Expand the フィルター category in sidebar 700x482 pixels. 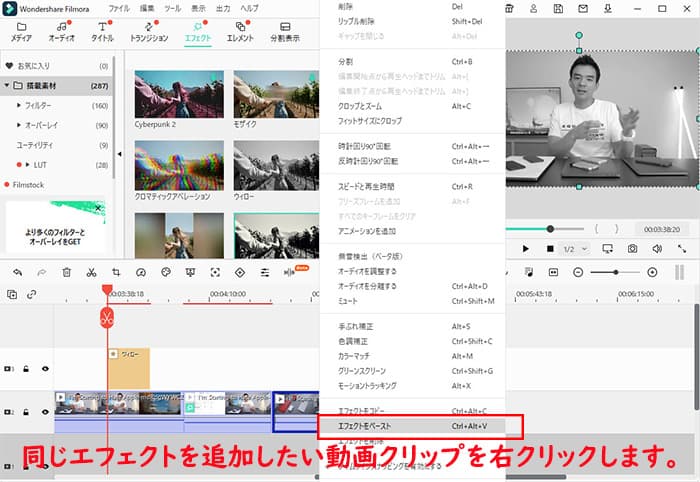pyautogui.click(x=19, y=105)
